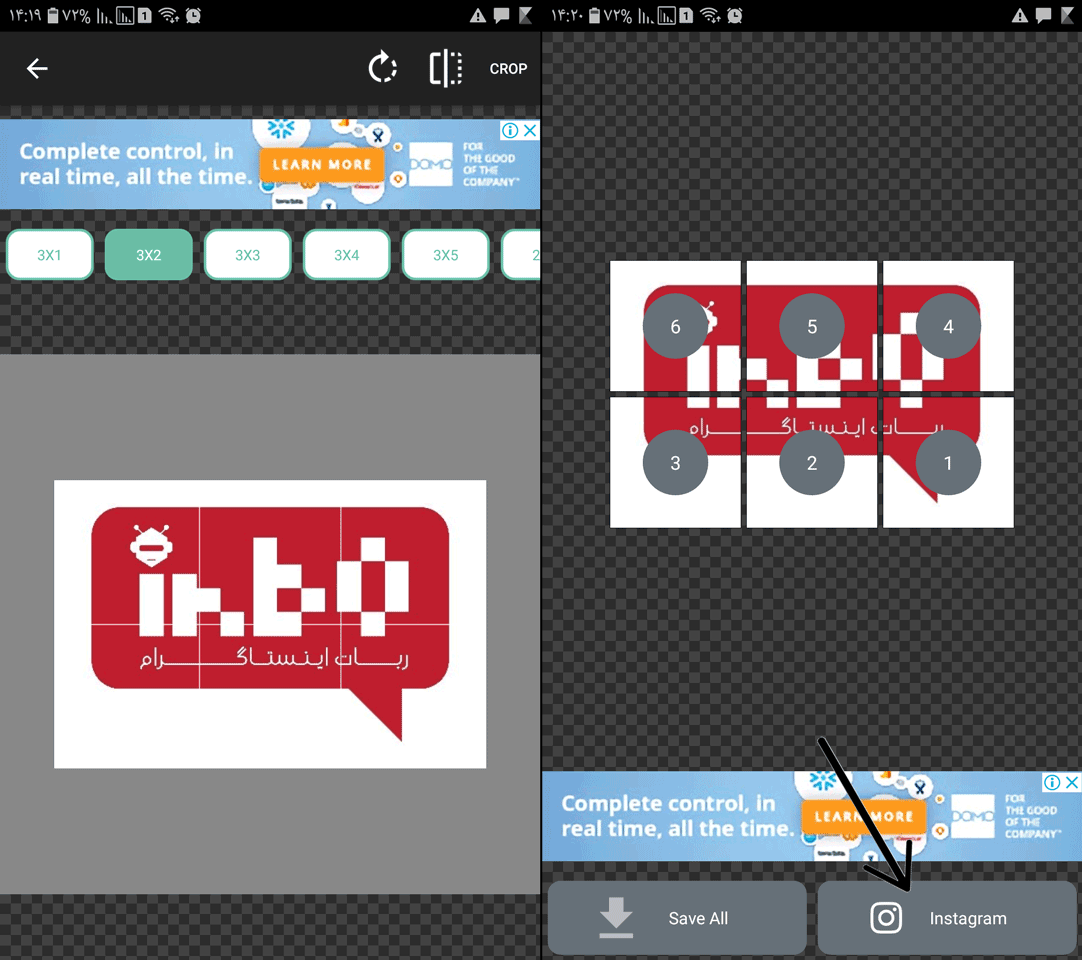Screen dimensions: 1082x960
Task: Open ad info icon on top banner
Action: click(510, 130)
